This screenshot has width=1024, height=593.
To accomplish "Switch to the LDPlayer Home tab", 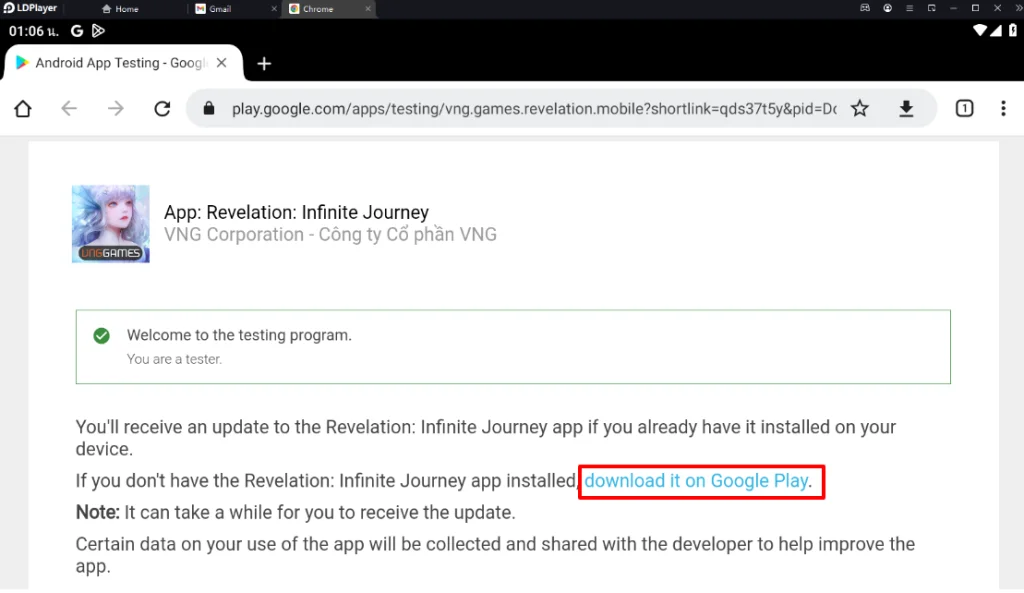I will pos(121,9).
